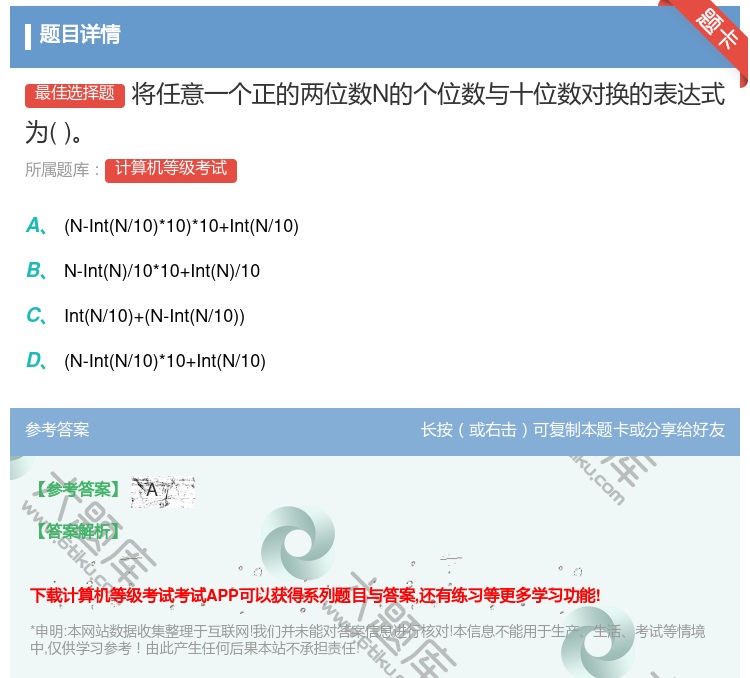Viewport: 750px width, 678px height.
Task: Click the 【参考答案】 label
Action: click(x=77, y=489)
